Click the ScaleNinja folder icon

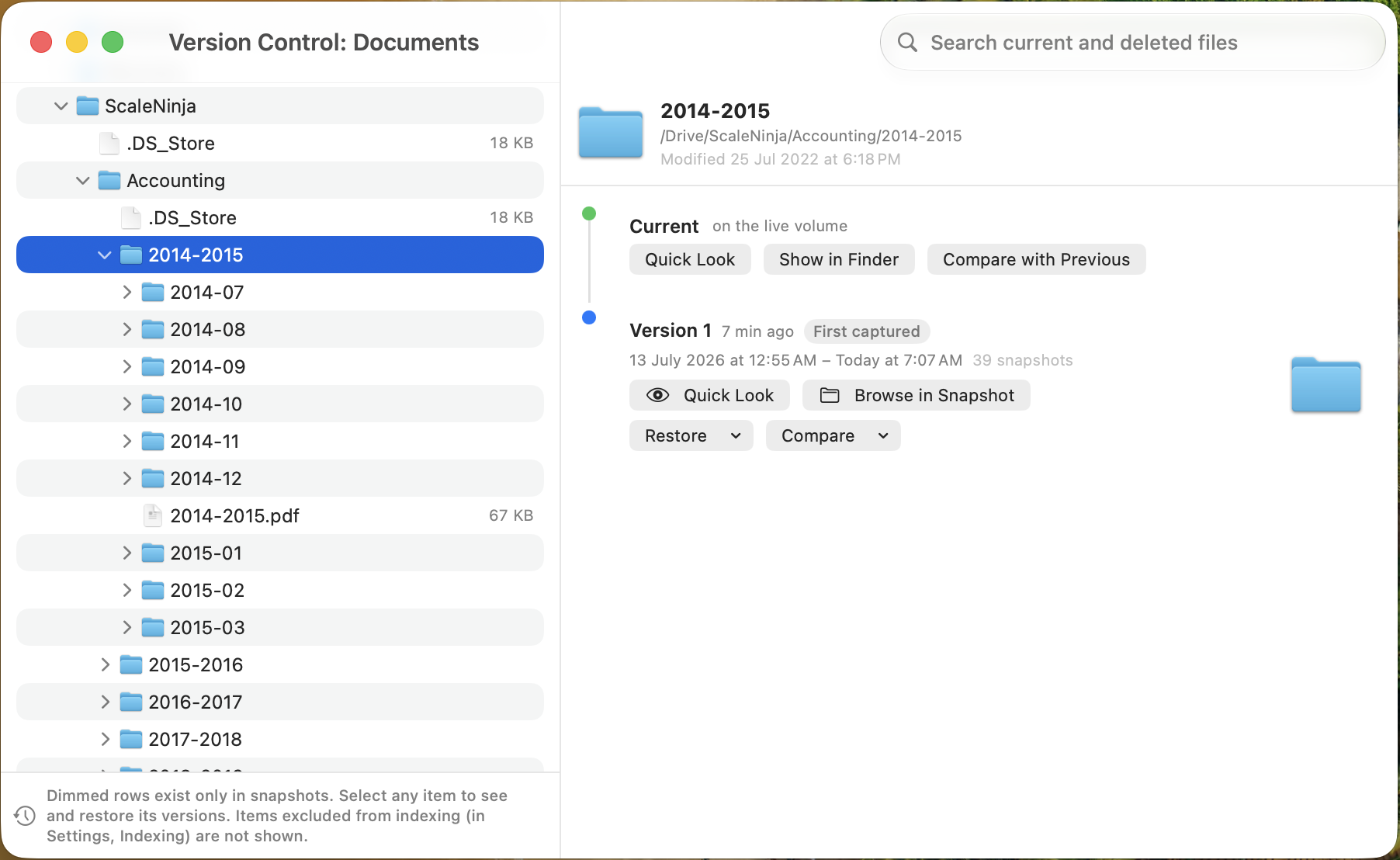pyautogui.click(x=88, y=106)
